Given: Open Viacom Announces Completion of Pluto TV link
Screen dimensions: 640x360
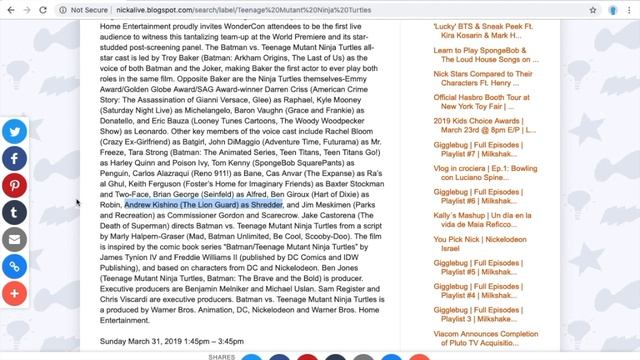Looking at the screenshot, I should (486, 338).
